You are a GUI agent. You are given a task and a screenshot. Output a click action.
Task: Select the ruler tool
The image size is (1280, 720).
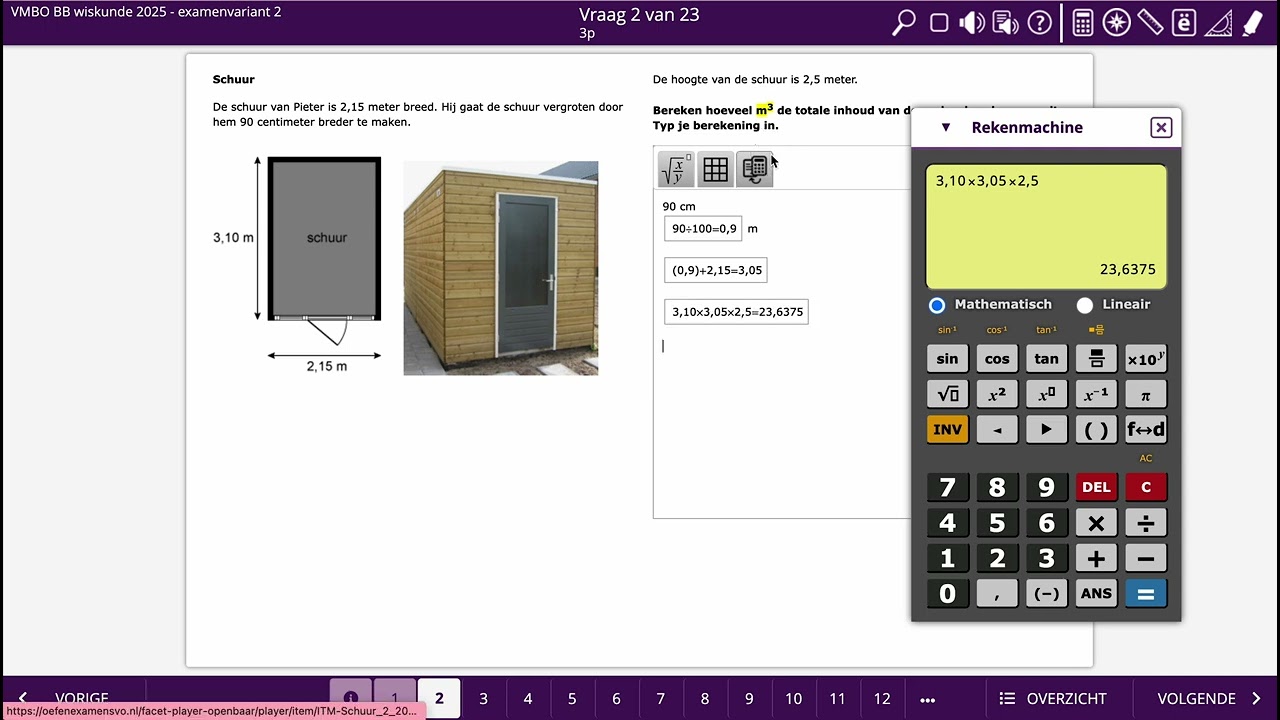pyautogui.click(x=1150, y=23)
